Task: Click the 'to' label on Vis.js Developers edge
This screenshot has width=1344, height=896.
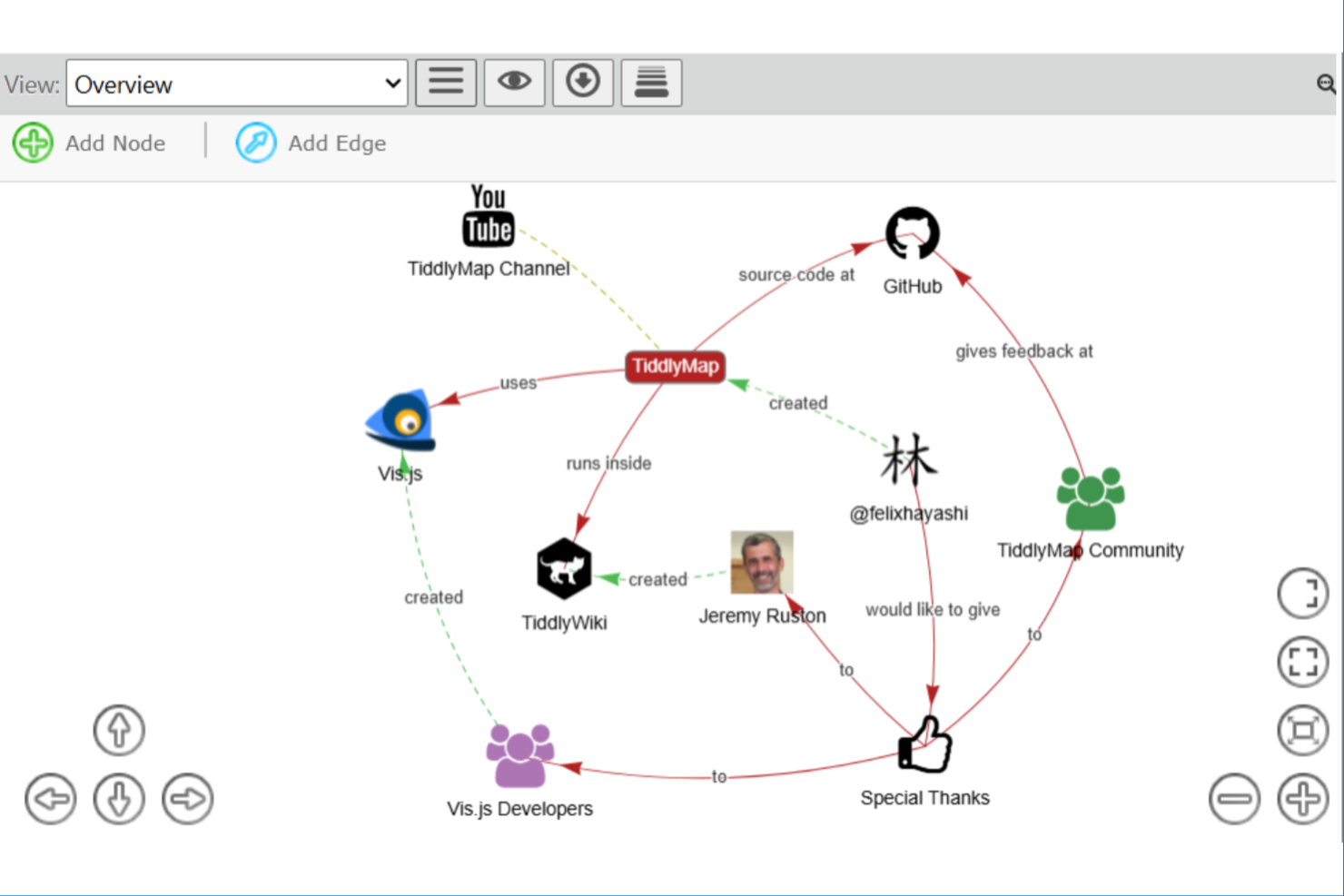Action: 719,777
